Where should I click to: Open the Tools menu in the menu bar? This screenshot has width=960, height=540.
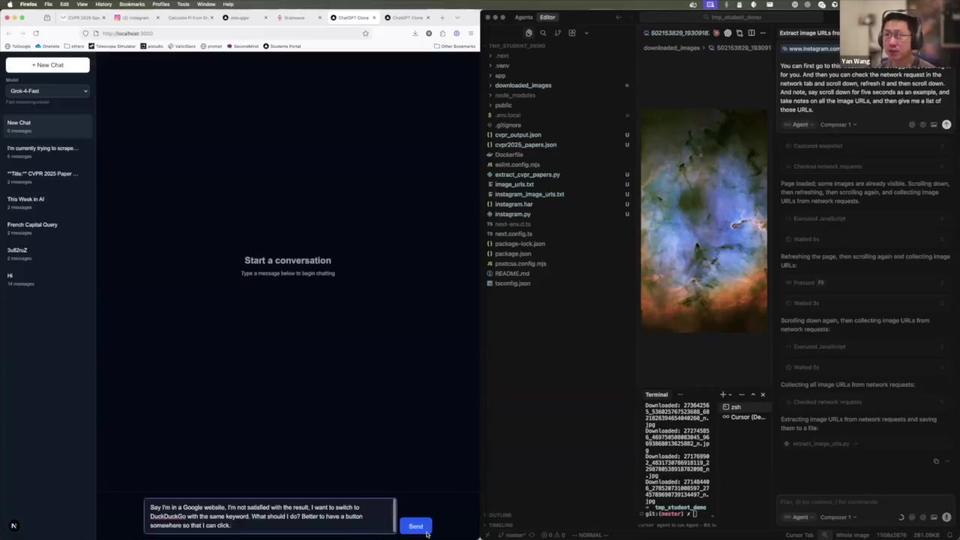(183, 4)
